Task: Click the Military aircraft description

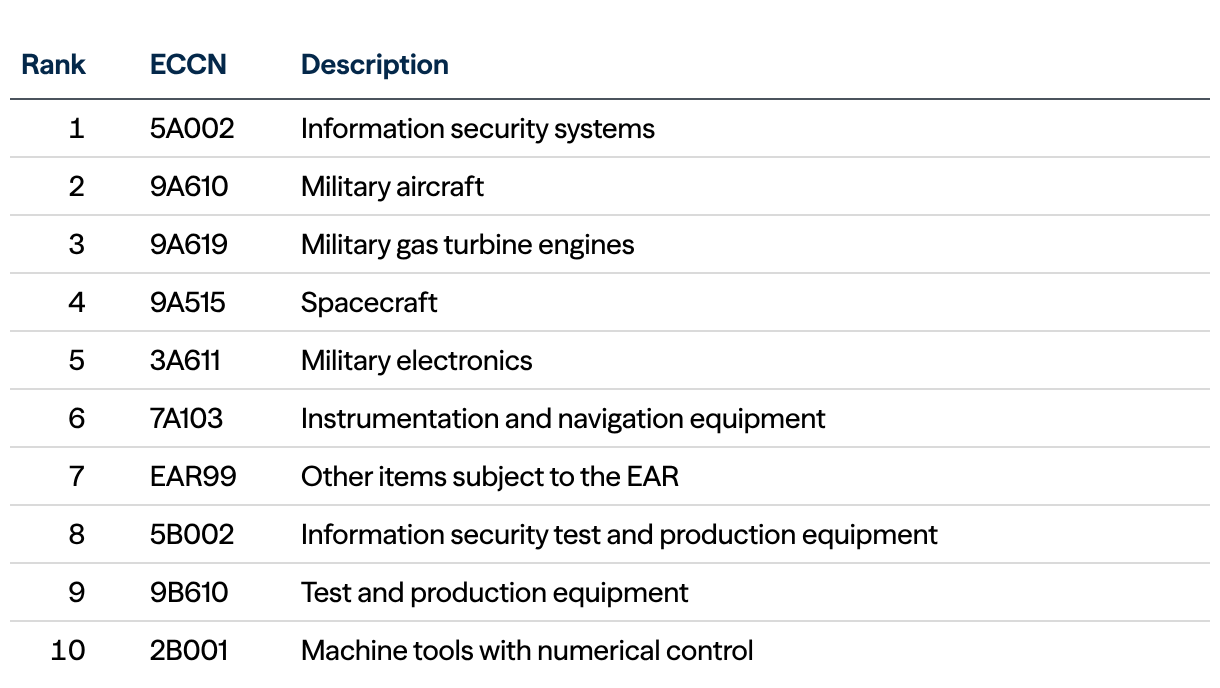Action: point(392,187)
